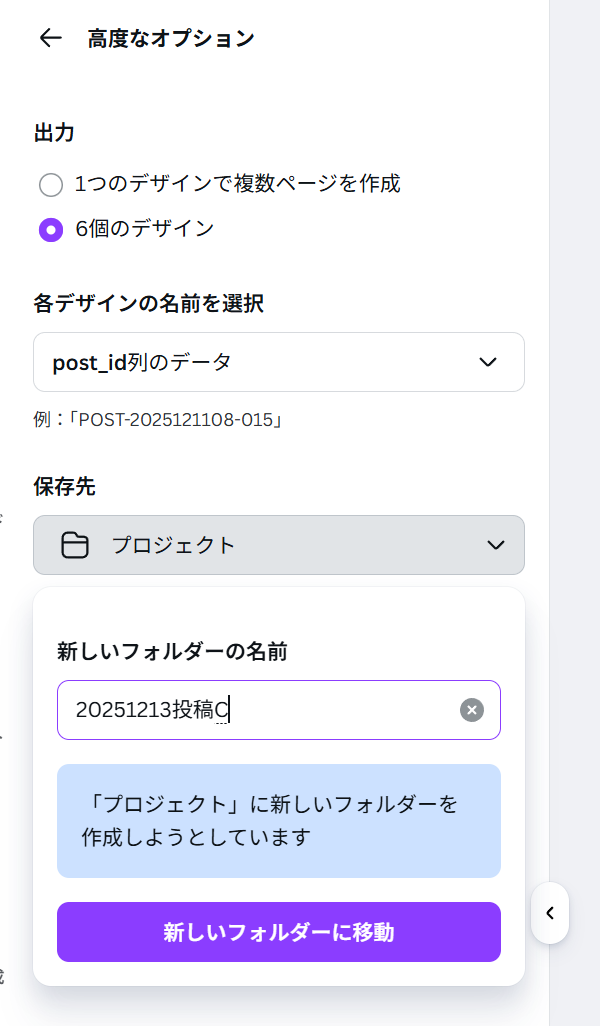Viewport: 600px width, 1026px height.
Task: Click the 新しいフォルダーの名前 label
Action: click(172, 652)
